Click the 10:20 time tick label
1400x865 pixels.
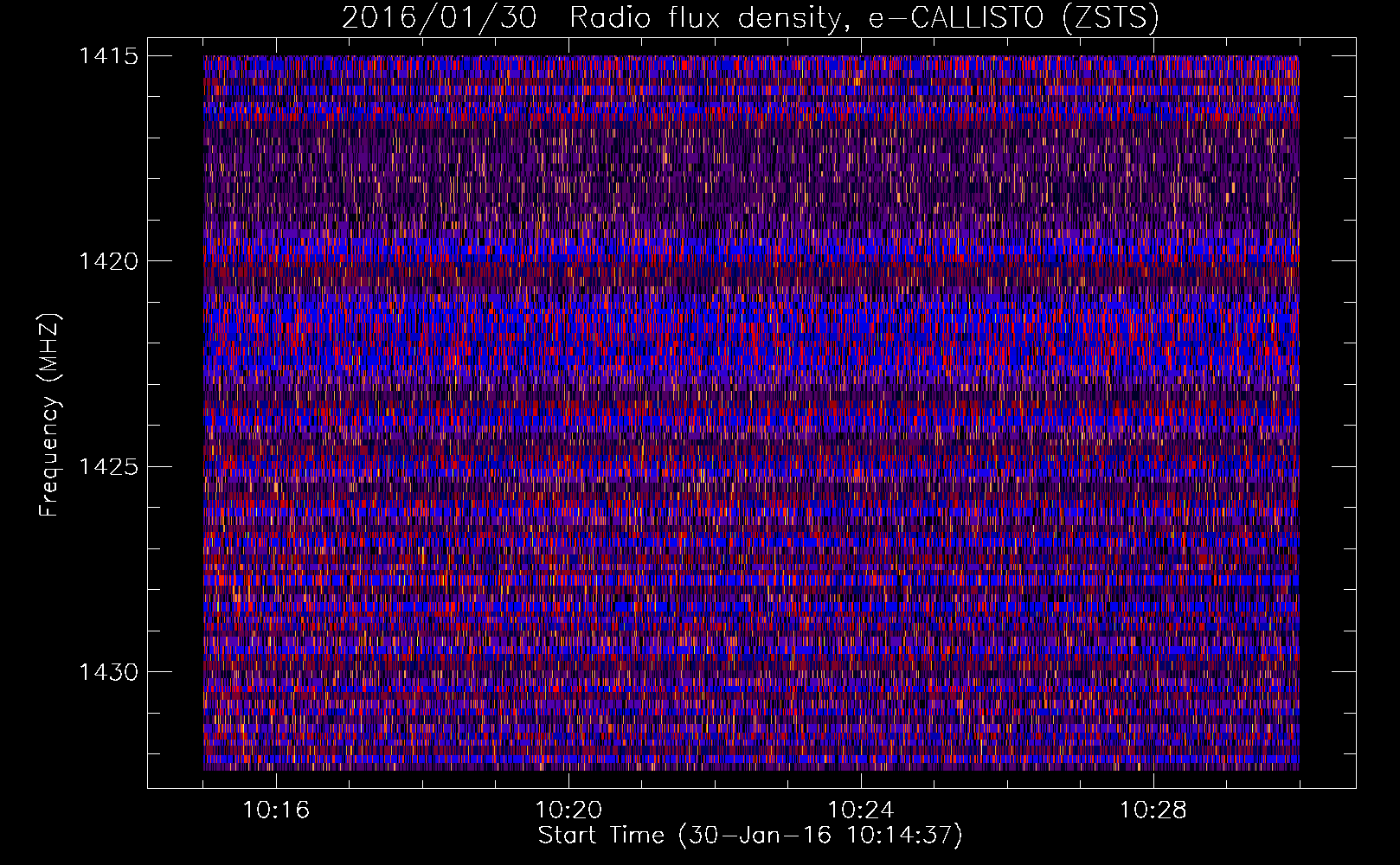(x=568, y=811)
